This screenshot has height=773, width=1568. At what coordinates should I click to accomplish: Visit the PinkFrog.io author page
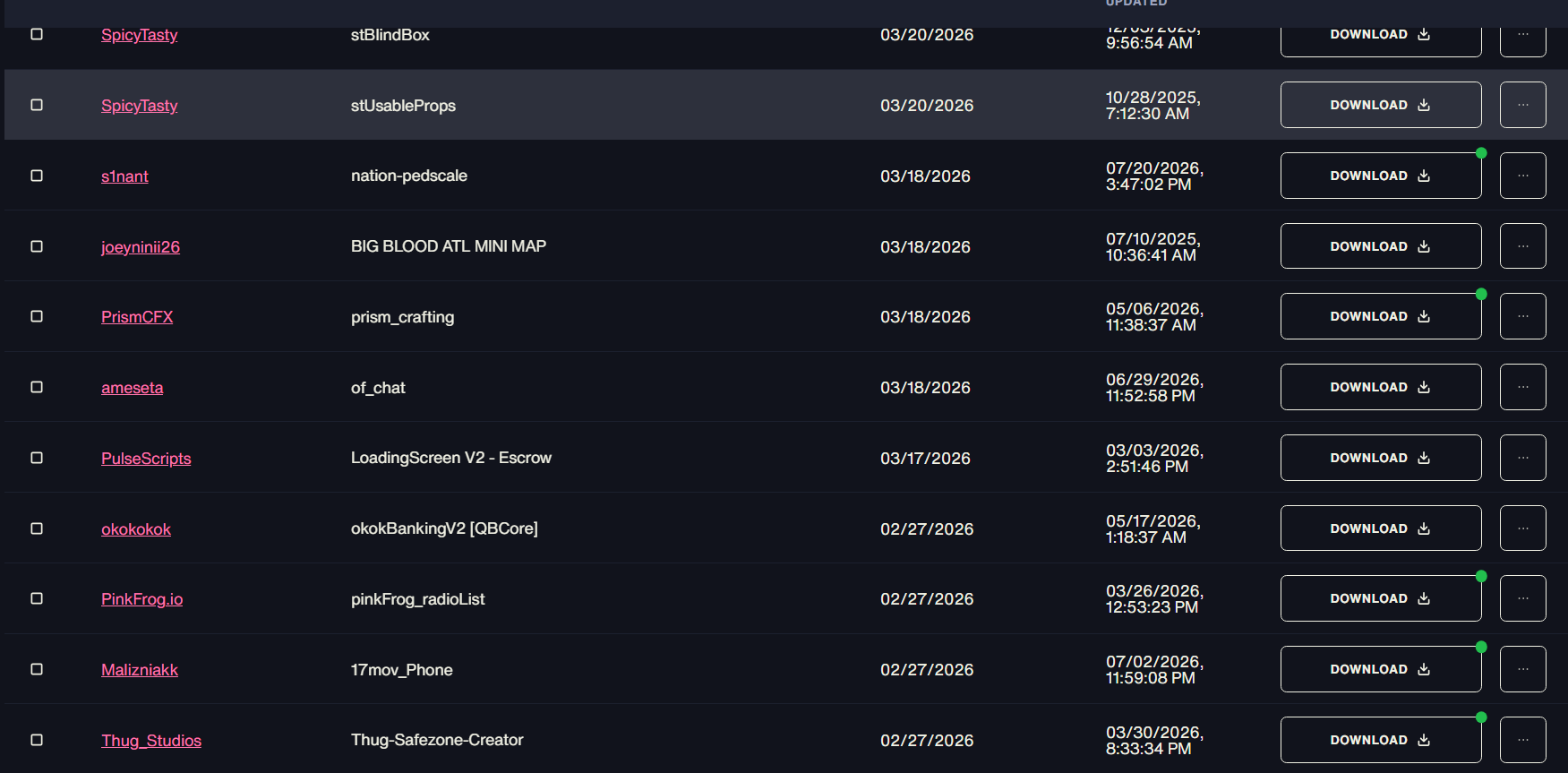[141, 599]
